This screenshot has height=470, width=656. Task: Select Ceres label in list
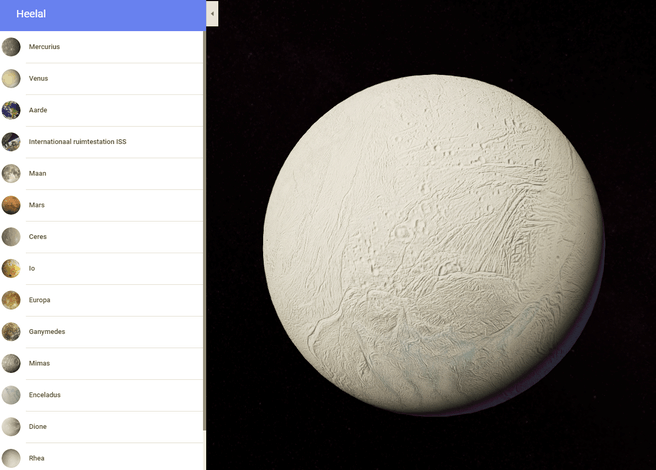(38, 237)
